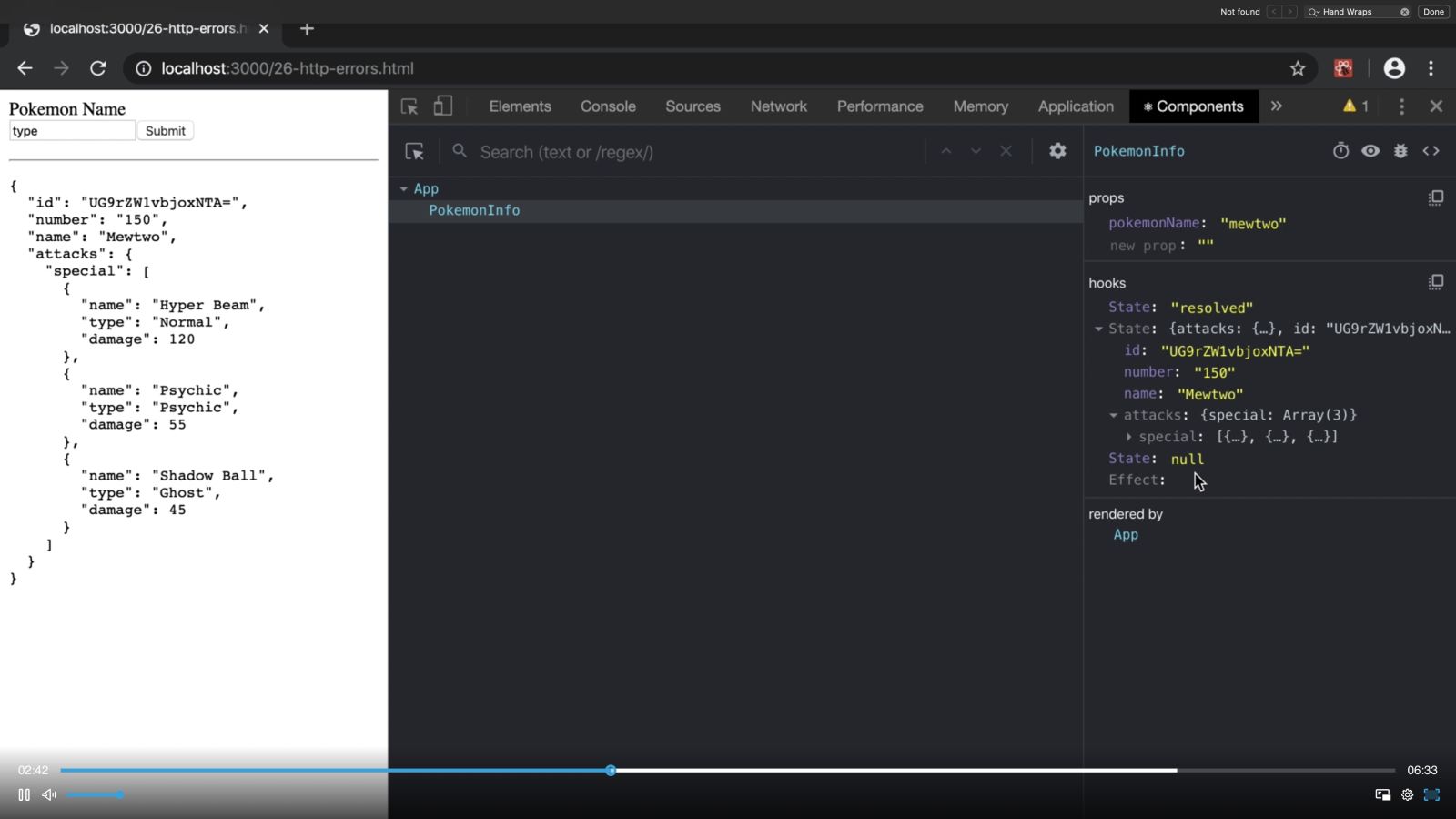
Task: Switch to the Console tab
Action: pyautogui.click(x=608, y=106)
